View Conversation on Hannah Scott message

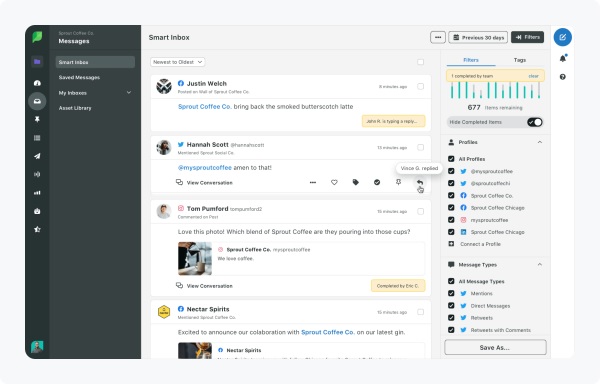pyautogui.click(x=204, y=182)
